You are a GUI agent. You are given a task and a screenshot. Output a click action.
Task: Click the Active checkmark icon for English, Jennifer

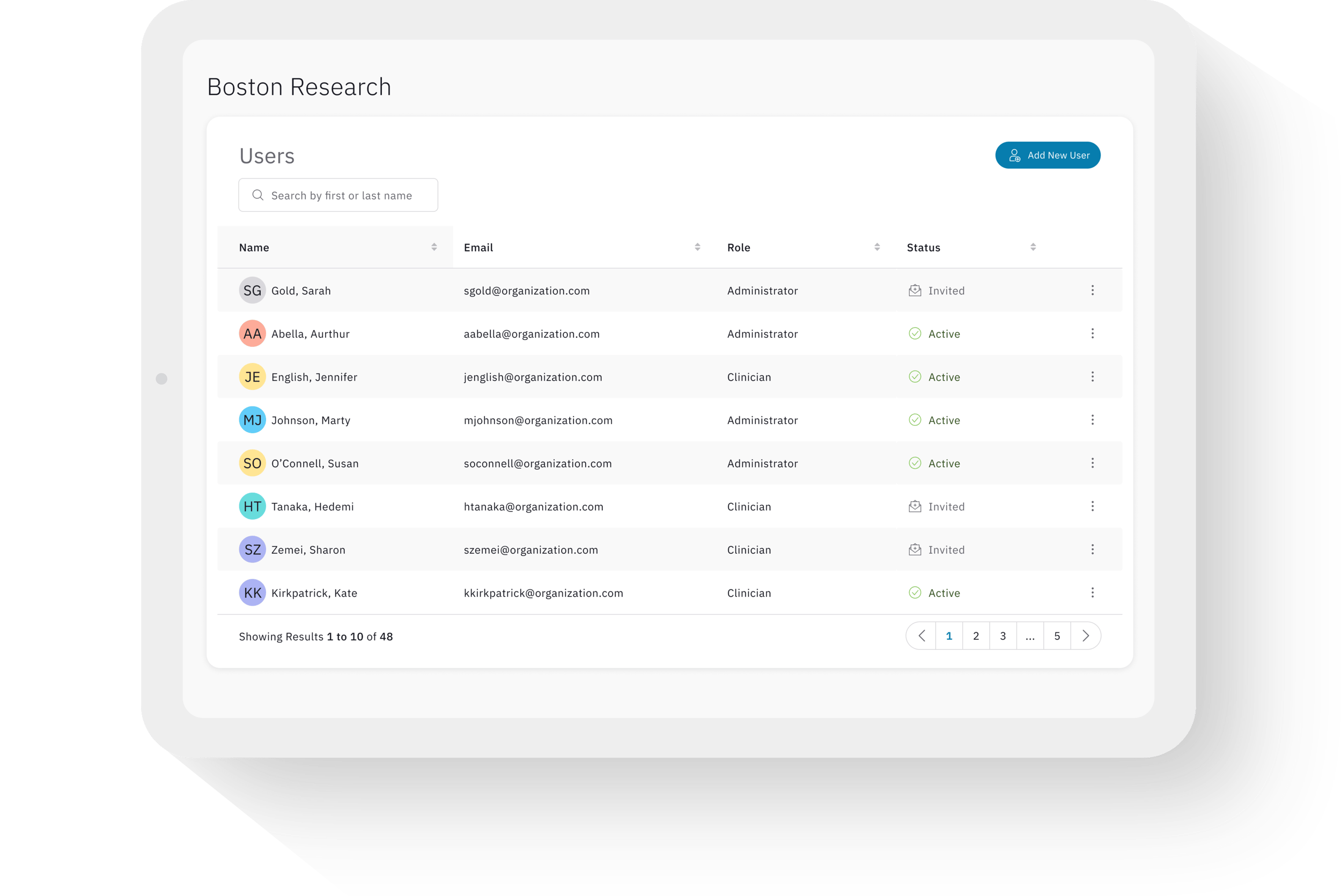coord(915,377)
